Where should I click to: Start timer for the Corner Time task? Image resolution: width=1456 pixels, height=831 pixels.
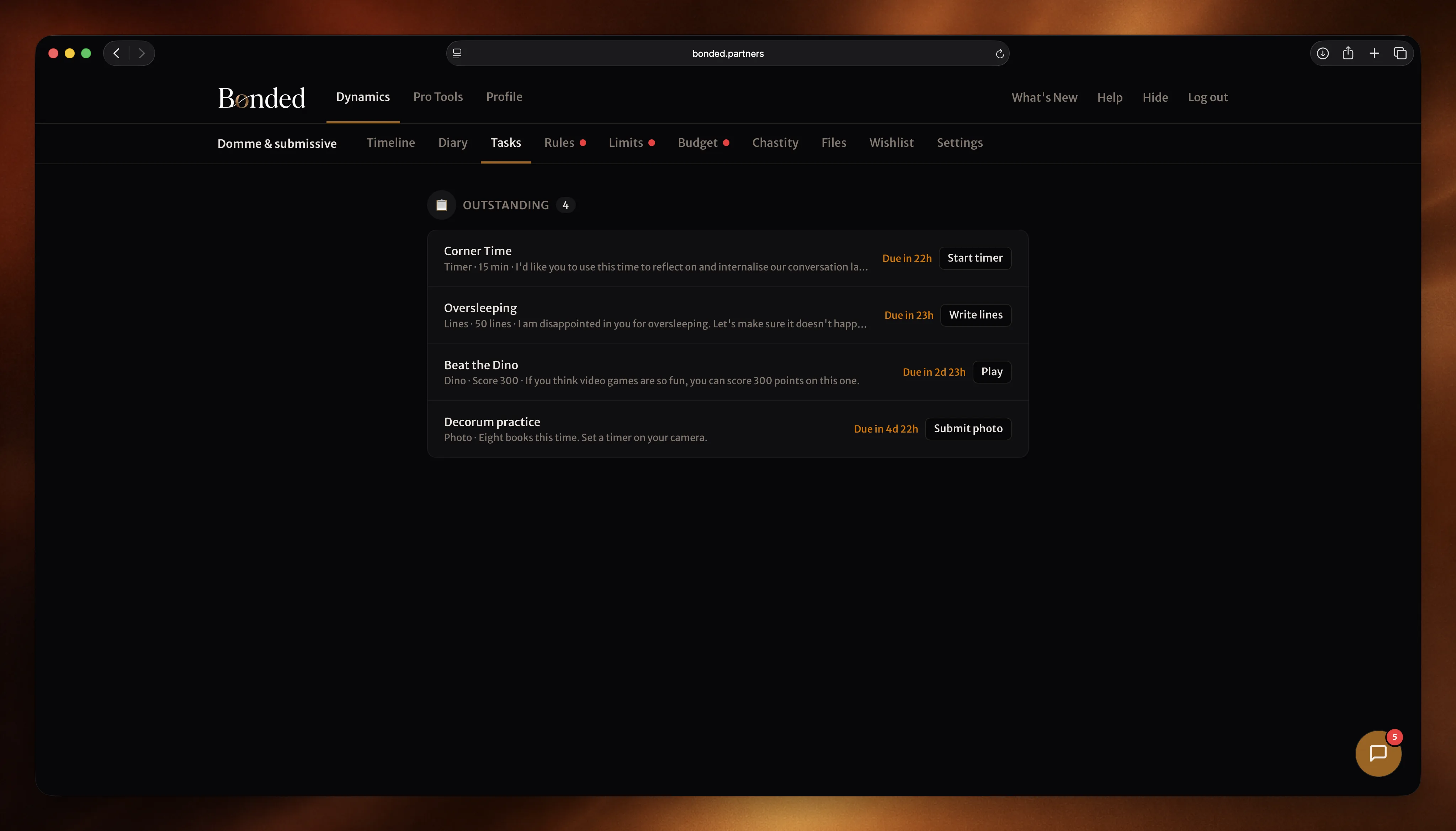point(975,258)
